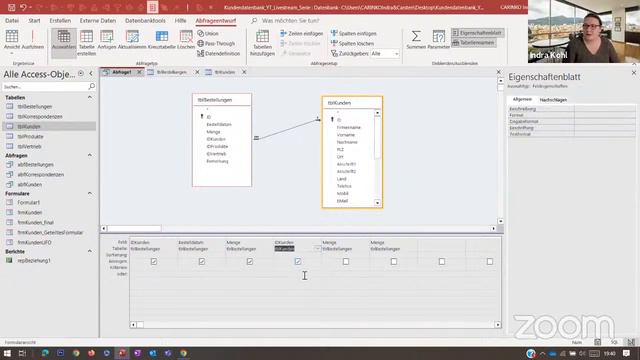Open the Windows Start menu
Viewport: 640px width, 360px height.
(x=7, y=353)
